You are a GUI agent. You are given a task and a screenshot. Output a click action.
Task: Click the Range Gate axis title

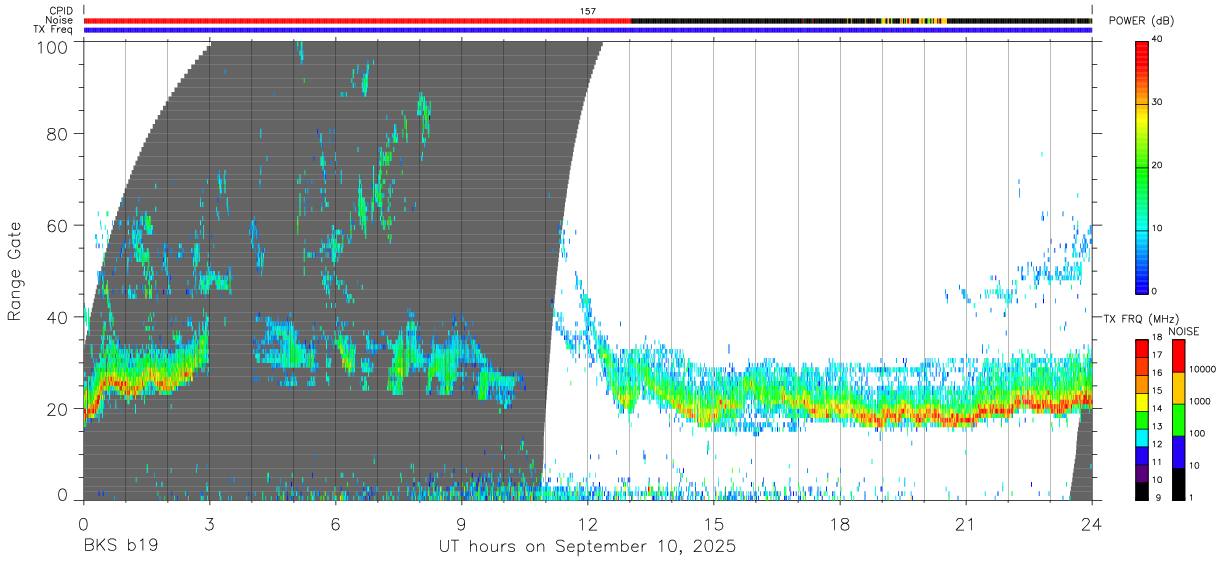pyautogui.click(x=15, y=271)
